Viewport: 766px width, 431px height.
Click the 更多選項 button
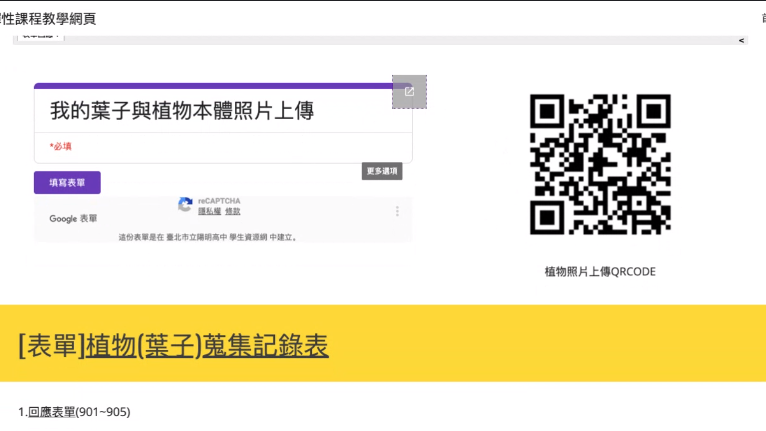(382, 171)
